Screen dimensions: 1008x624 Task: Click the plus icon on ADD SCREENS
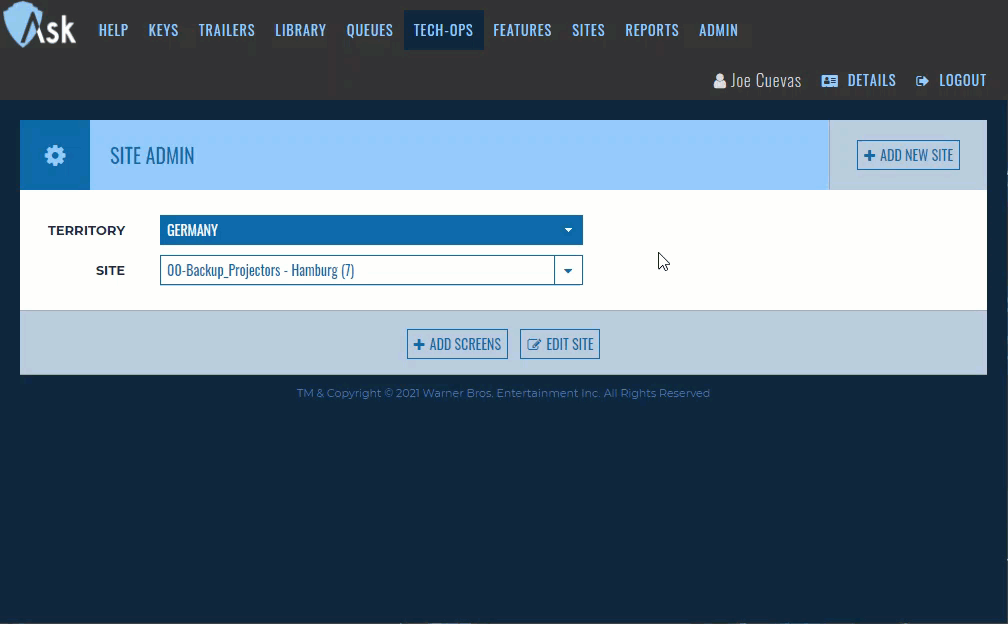[x=419, y=343]
